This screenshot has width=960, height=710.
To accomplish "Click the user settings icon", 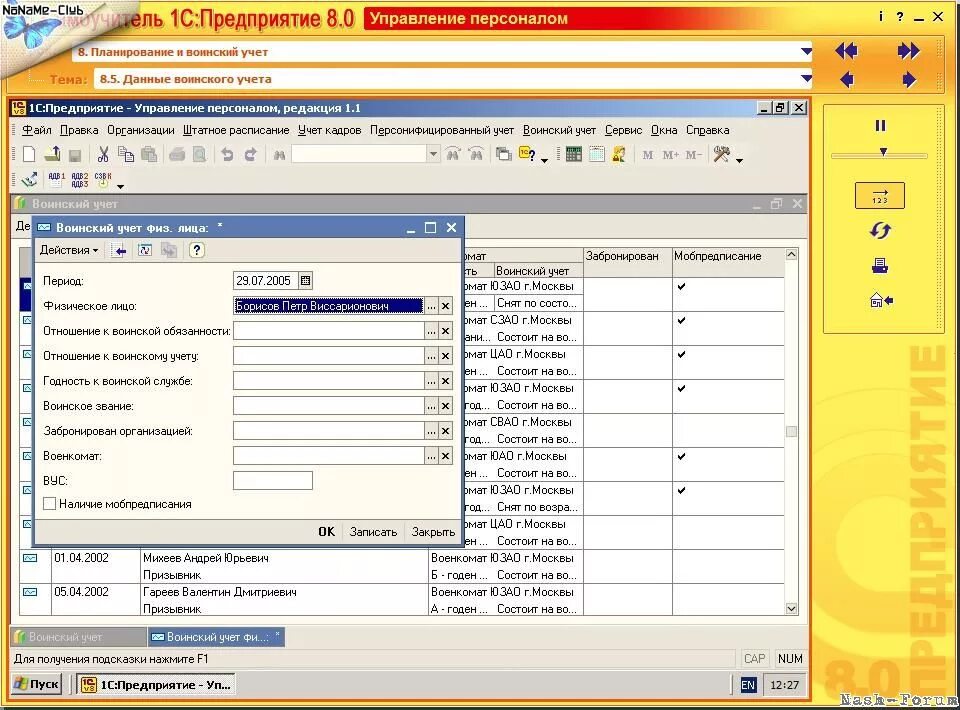I will [x=619, y=154].
